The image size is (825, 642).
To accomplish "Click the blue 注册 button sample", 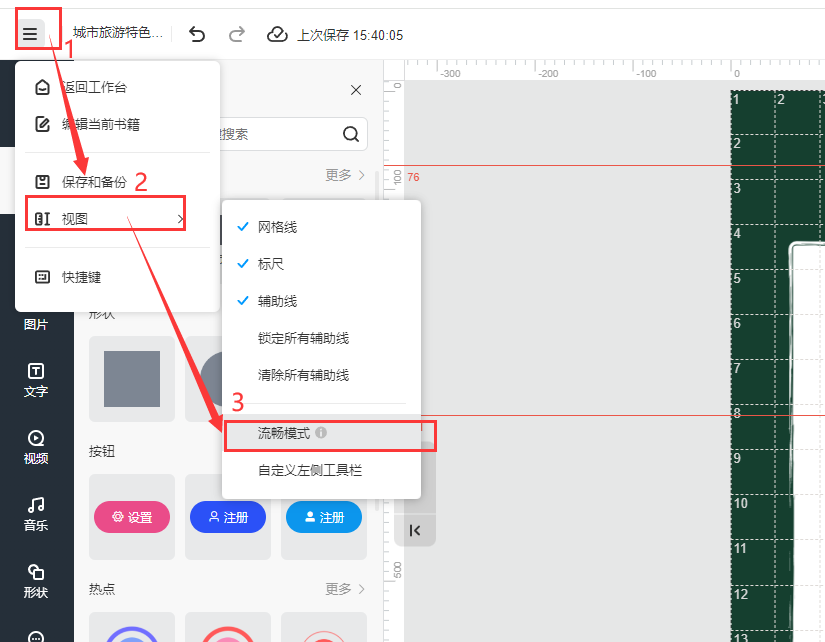I will pos(228,517).
